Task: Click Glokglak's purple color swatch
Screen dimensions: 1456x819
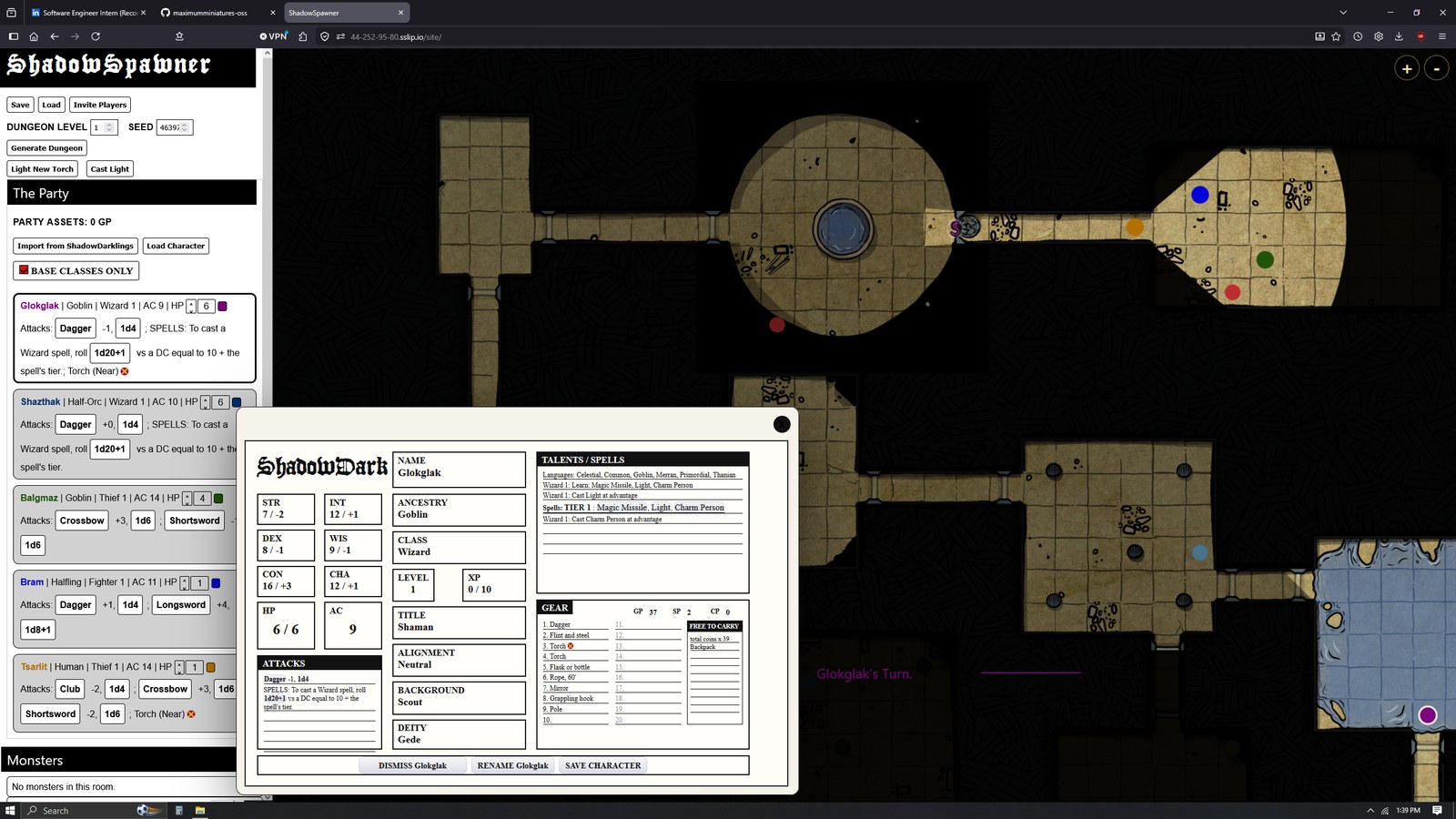Action: 222,306
